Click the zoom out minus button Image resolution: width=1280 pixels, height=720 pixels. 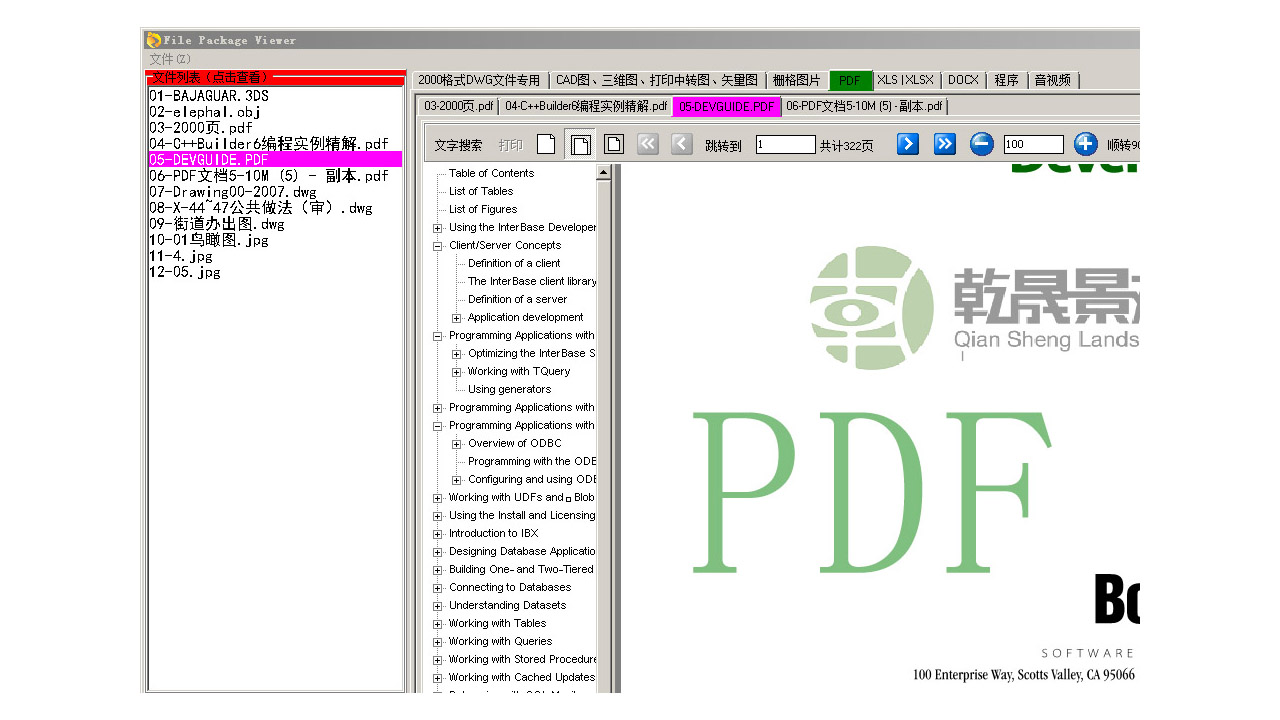tap(982, 144)
